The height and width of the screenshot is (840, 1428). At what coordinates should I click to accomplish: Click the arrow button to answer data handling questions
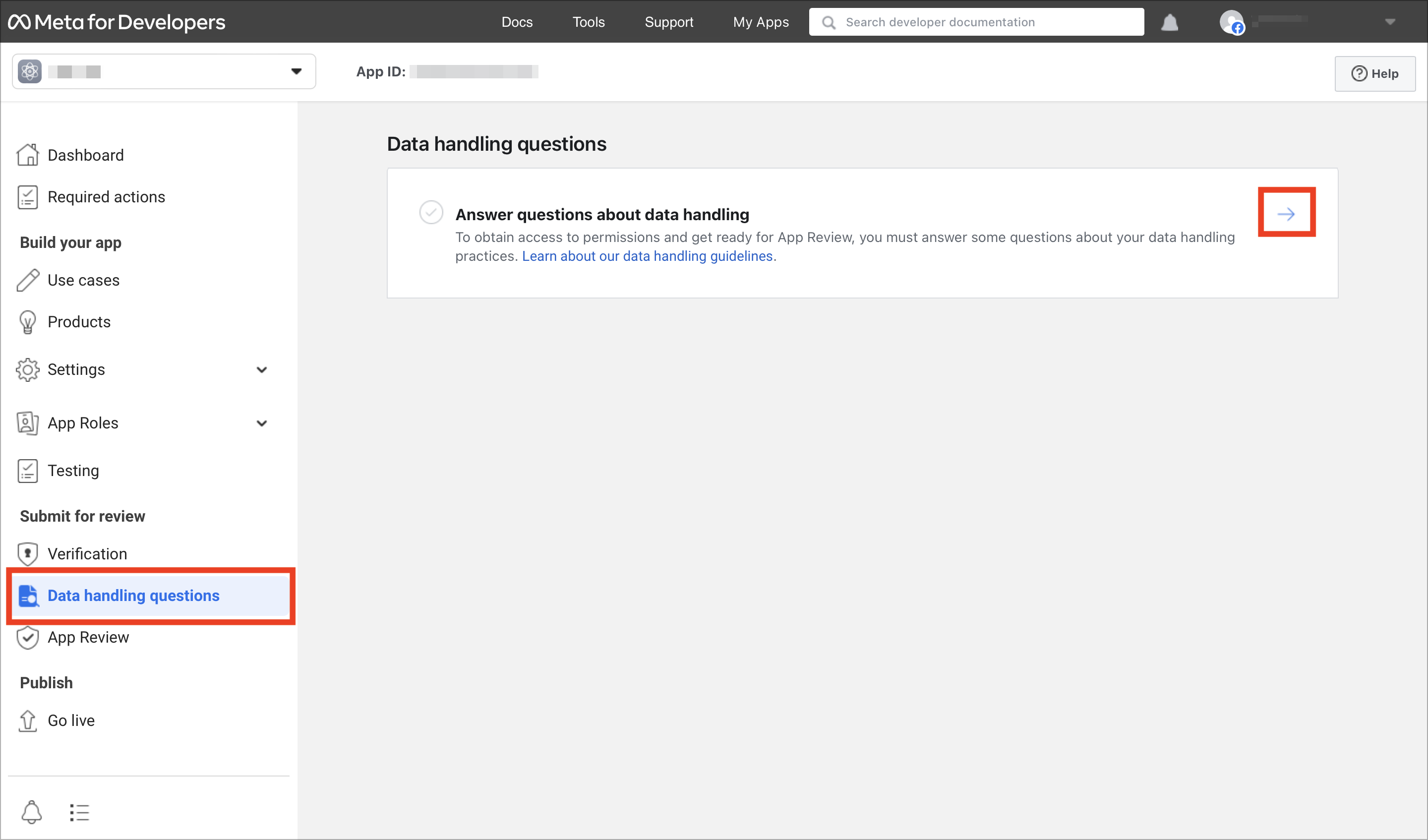(x=1287, y=214)
